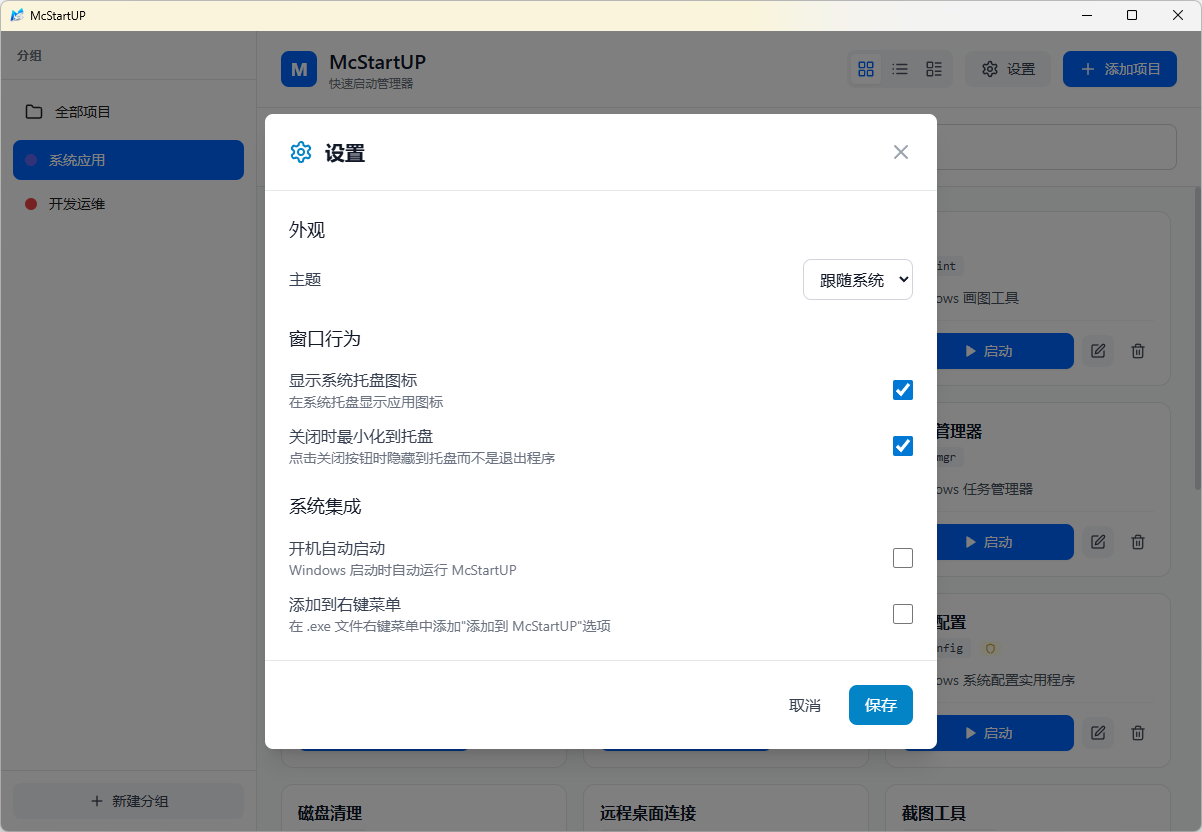Select the 系统应用 group
1202x832 pixels.
click(128, 160)
